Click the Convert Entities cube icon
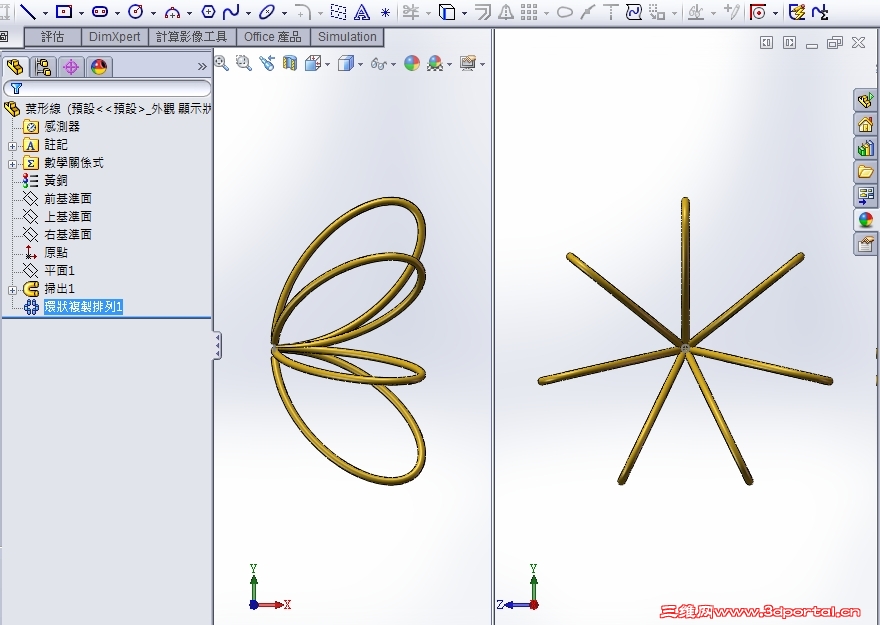 pos(447,12)
